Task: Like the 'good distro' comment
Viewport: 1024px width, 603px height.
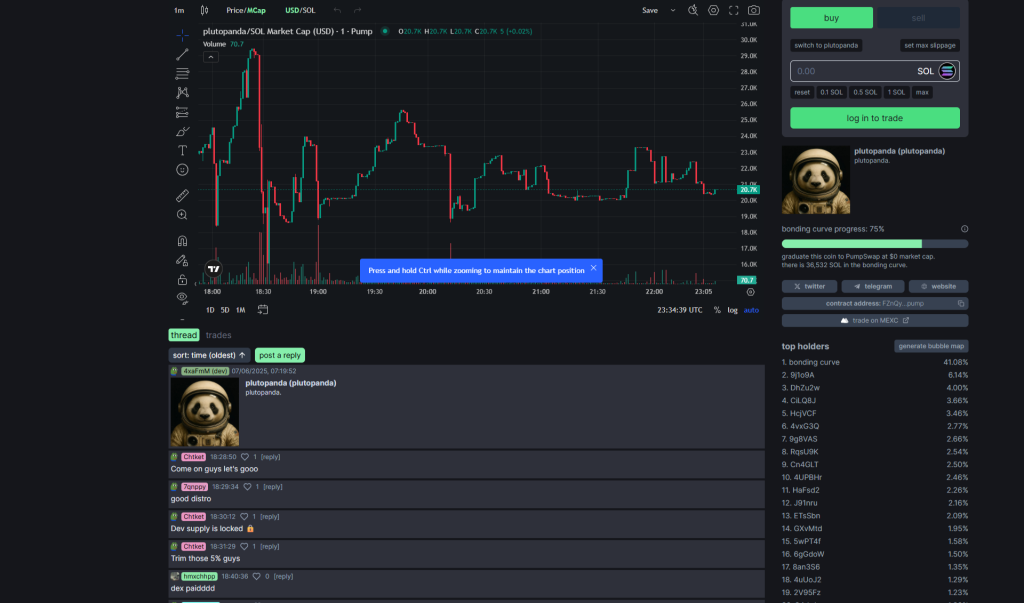Action: pyautogui.click(x=248, y=487)
